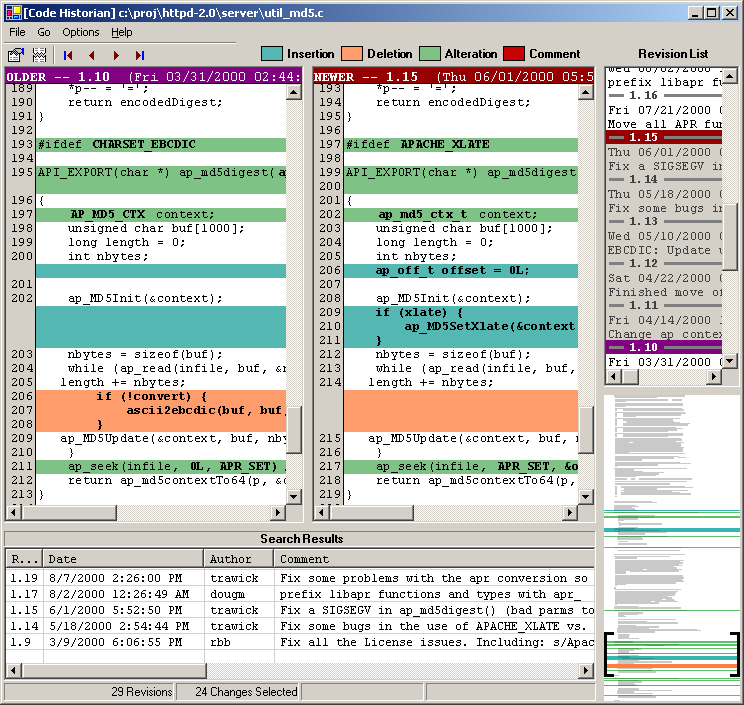Click line 193 #ifdef CHARSET_EBCDIC in the older pane
The image size is (744, 705).
161,144
